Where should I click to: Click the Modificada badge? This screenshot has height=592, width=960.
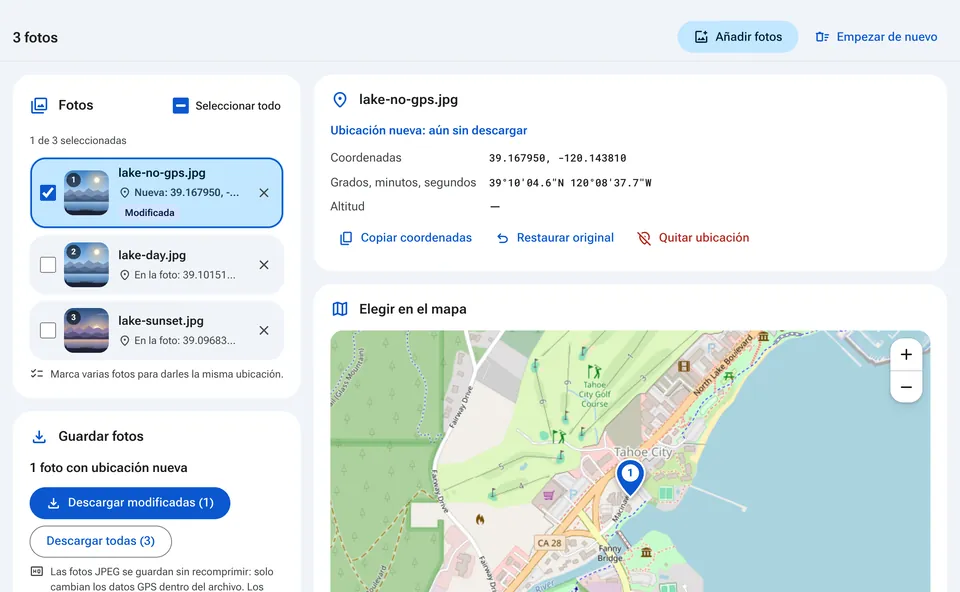tap(149, 212)
